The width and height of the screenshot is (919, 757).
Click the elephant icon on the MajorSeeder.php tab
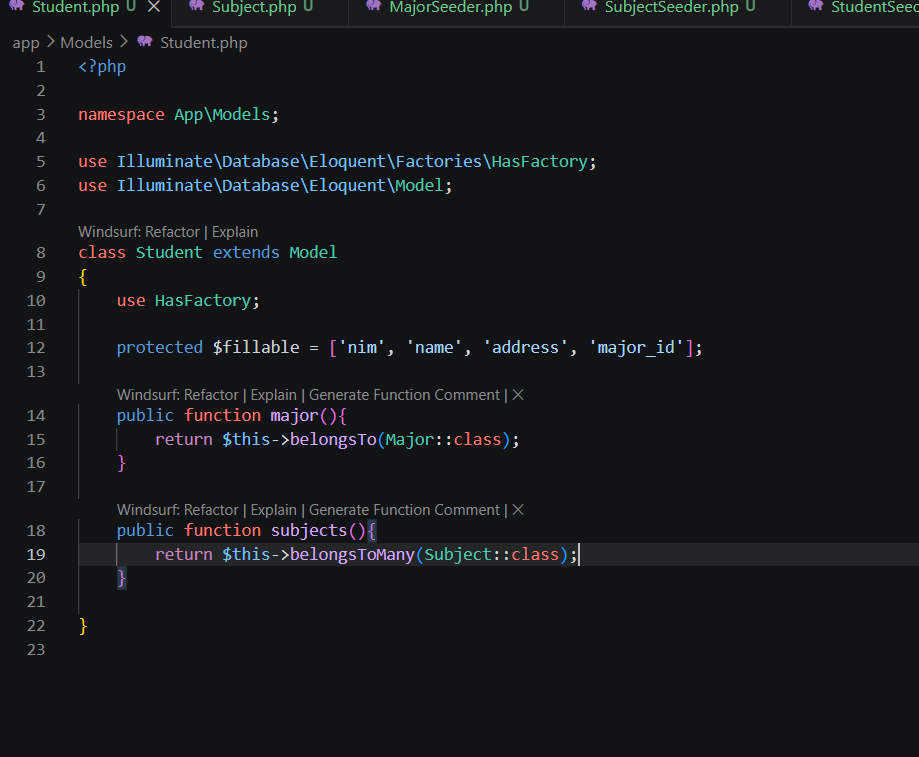[373, 6]
